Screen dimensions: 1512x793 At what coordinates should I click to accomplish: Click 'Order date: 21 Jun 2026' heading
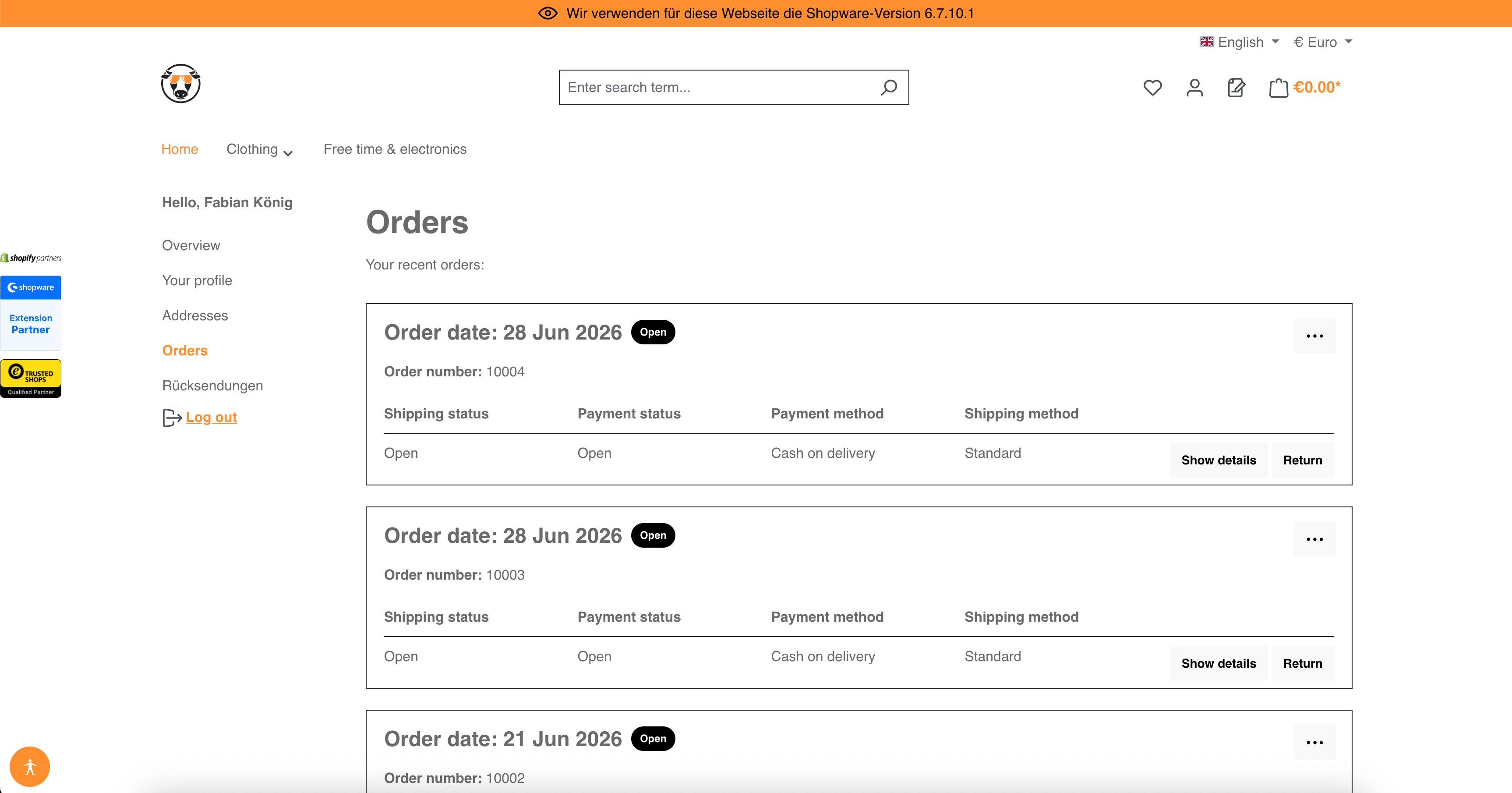(502, 738)
